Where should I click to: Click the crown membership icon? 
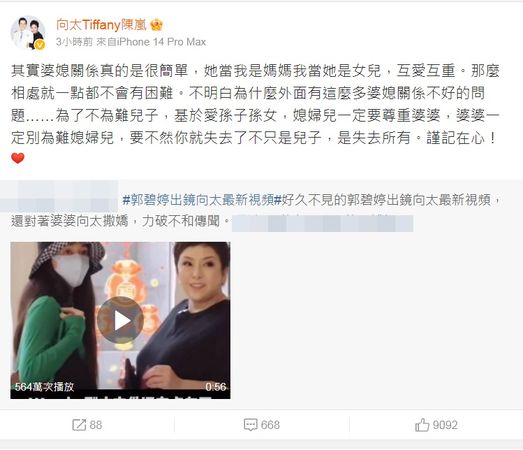156,25
